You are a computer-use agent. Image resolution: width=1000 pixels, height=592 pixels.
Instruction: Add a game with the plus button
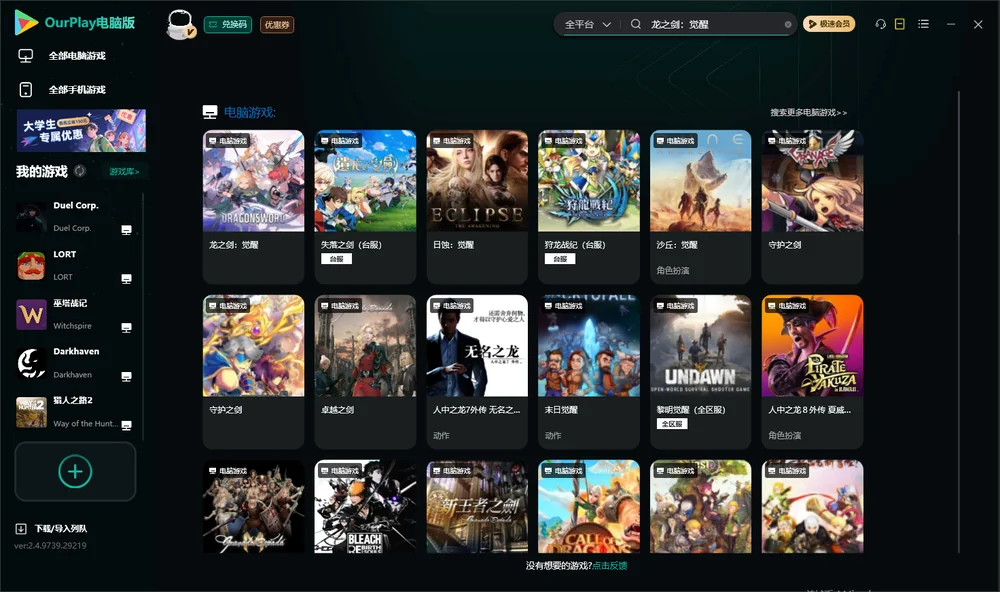pos(75,471)
